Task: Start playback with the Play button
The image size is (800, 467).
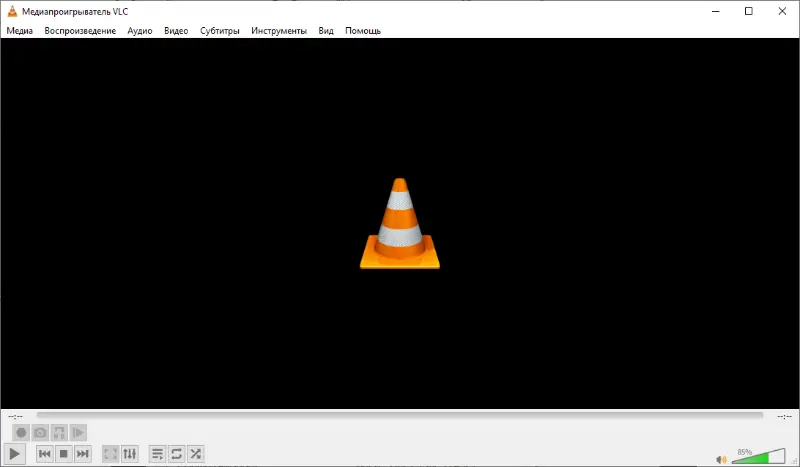Action: point(14,453)
